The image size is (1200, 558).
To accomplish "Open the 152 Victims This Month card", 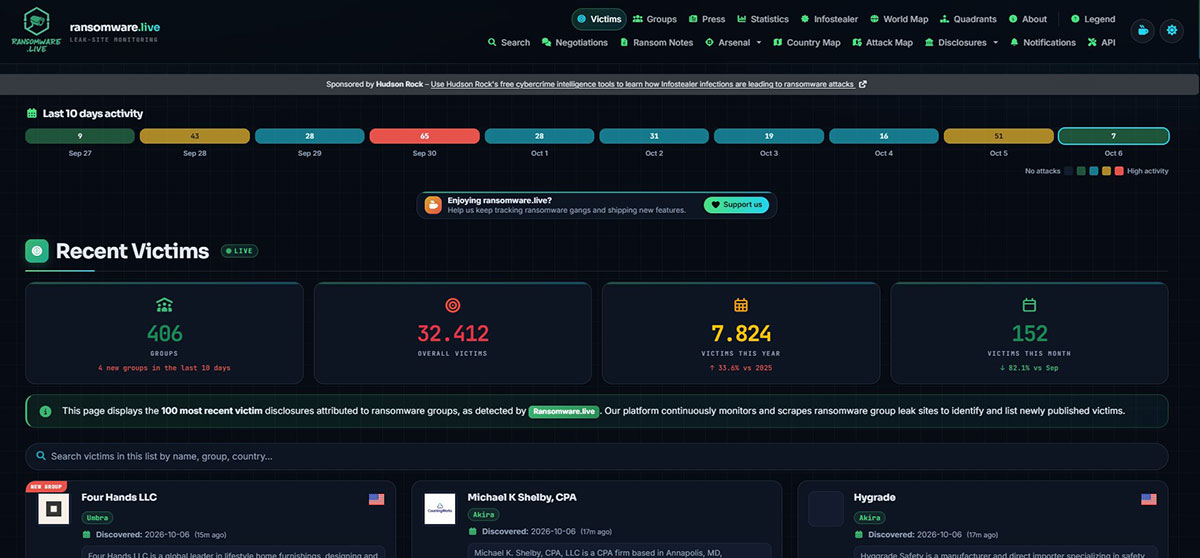I will (1029, 333).
